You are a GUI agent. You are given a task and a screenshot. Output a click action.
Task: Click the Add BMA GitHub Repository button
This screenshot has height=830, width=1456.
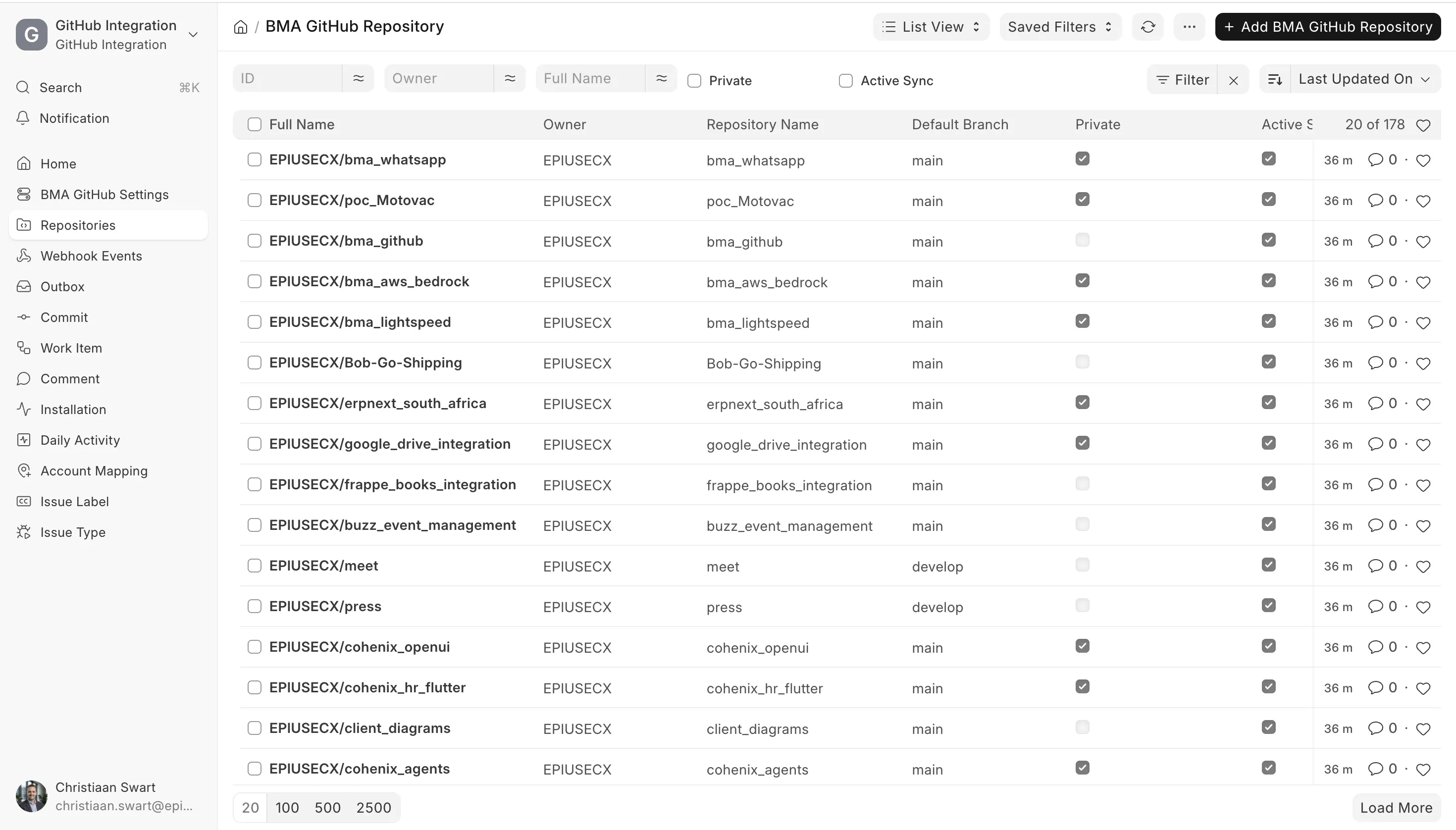click(1328, 27)
